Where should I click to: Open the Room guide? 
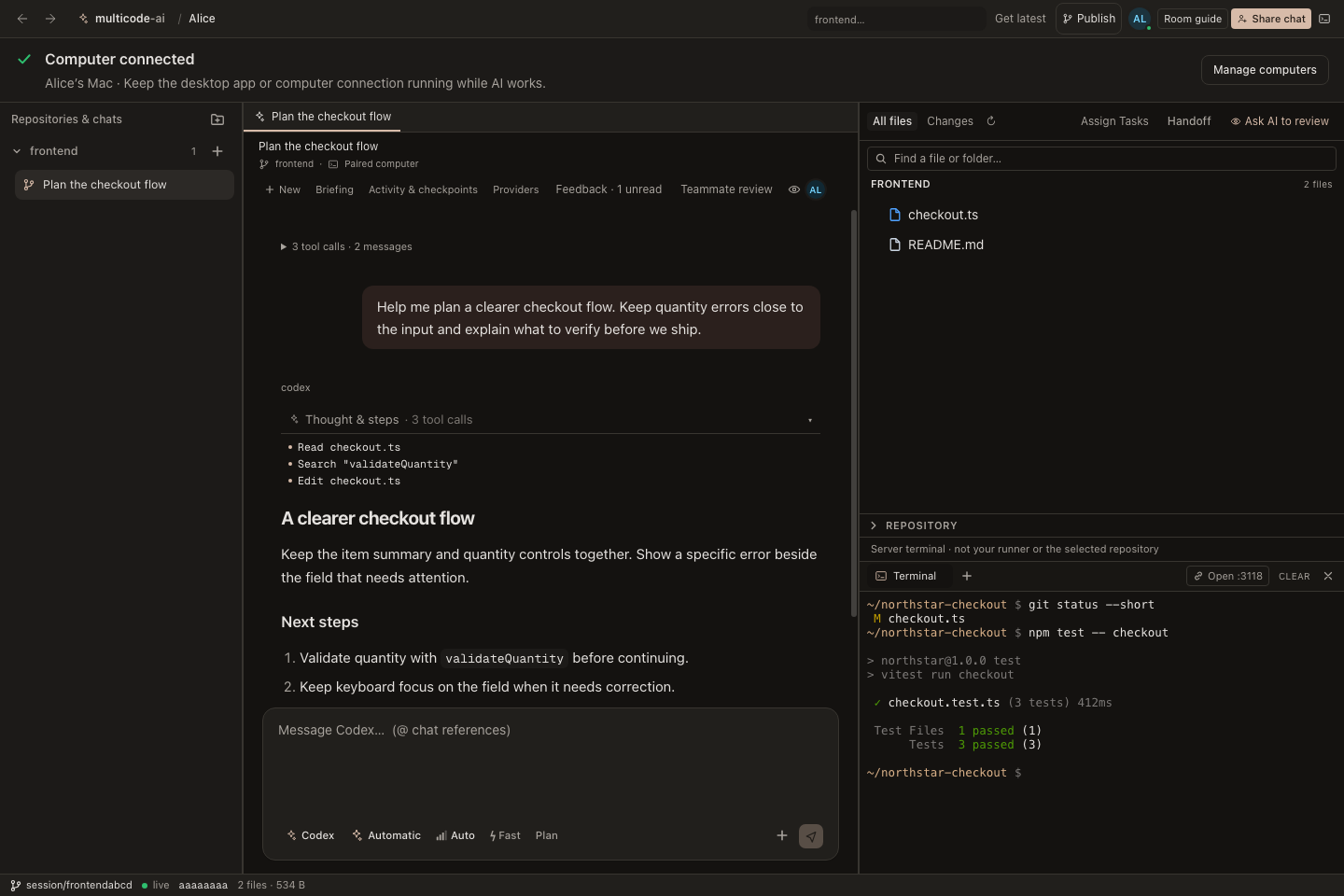1193,19
